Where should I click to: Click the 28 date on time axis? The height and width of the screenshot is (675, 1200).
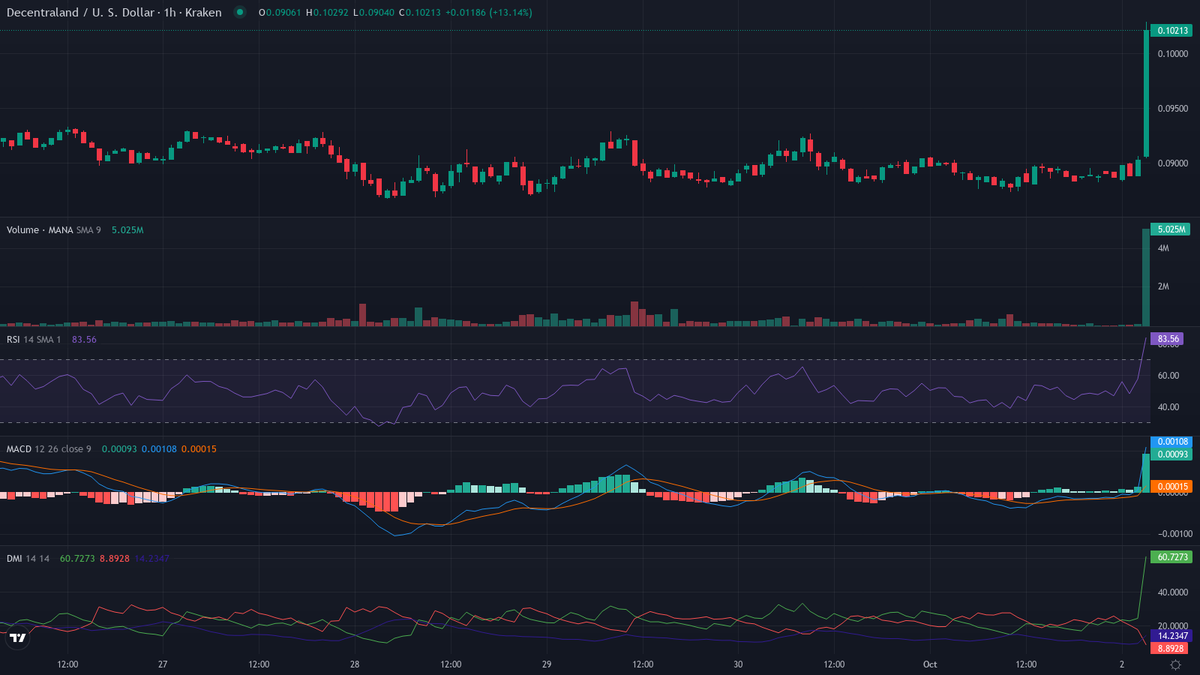point(355,664)
